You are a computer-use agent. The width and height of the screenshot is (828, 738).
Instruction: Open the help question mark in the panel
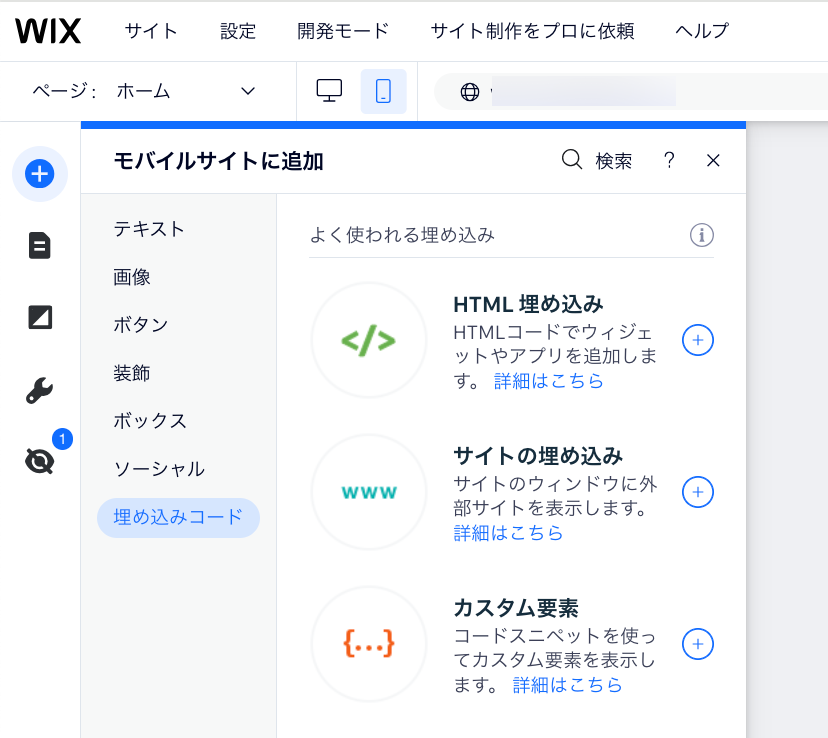coord(669,160)
